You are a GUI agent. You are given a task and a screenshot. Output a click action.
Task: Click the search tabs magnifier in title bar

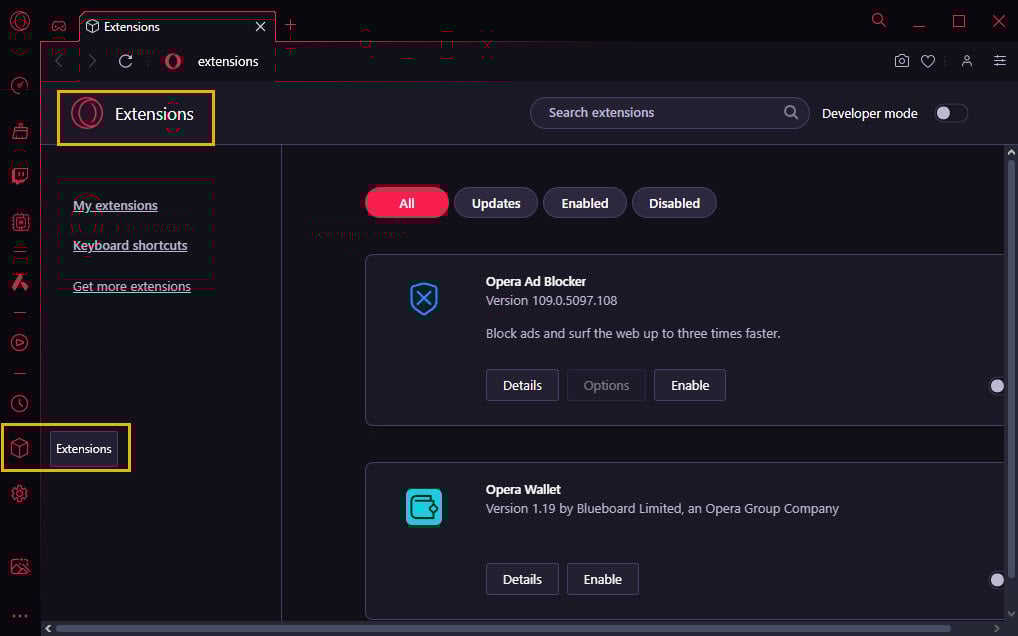[878, 20]
